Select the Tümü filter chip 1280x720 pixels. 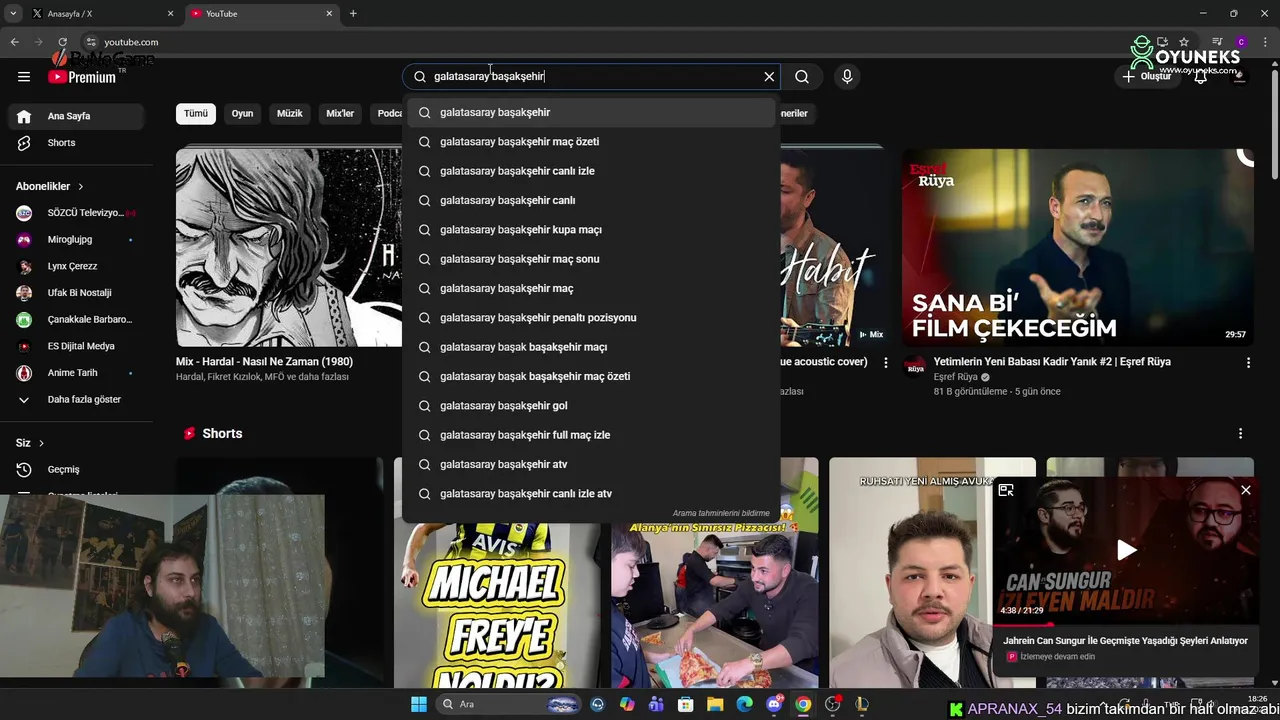(196, 113)
